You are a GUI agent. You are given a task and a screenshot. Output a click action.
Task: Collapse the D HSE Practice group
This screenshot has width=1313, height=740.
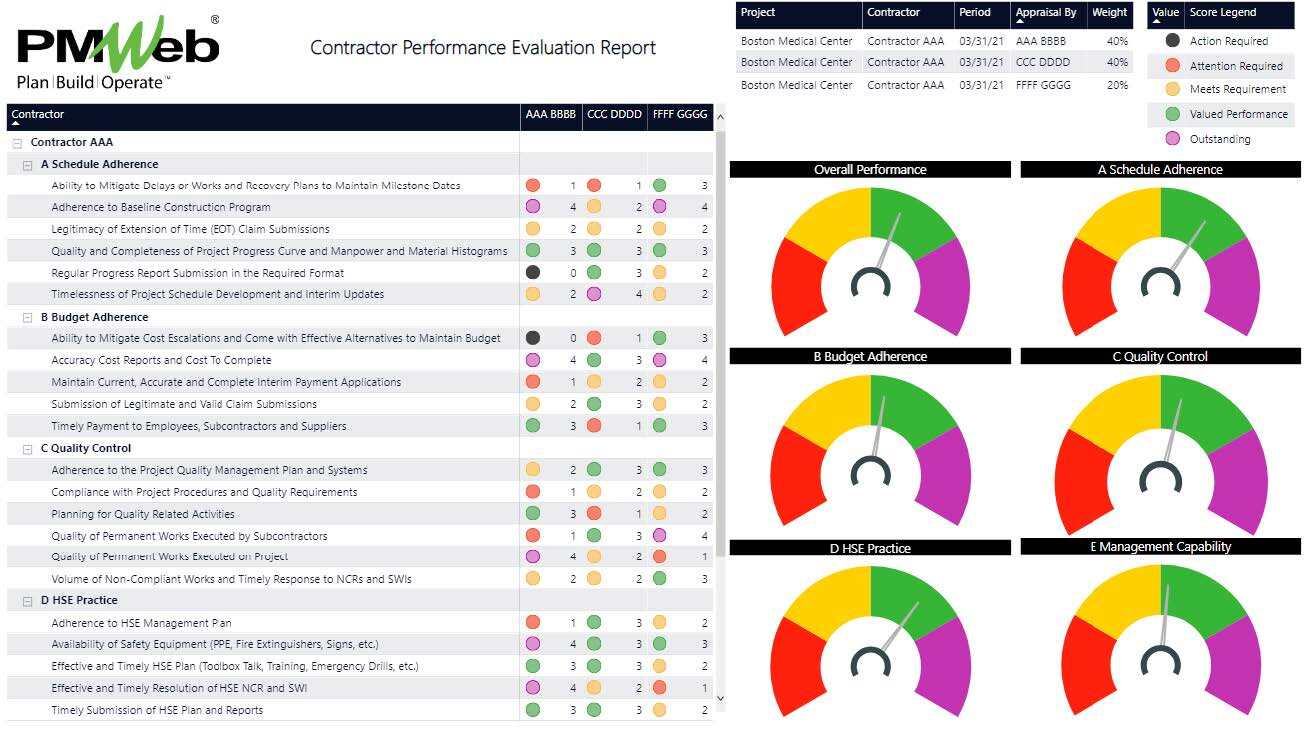coord(28,601)
